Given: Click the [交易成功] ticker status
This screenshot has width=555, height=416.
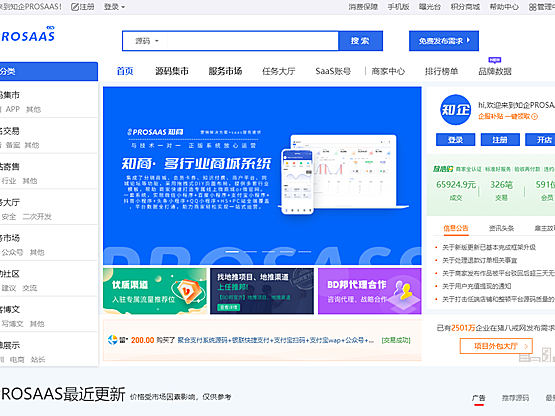Looking at the screenshot, I should [x=396, y=340].
